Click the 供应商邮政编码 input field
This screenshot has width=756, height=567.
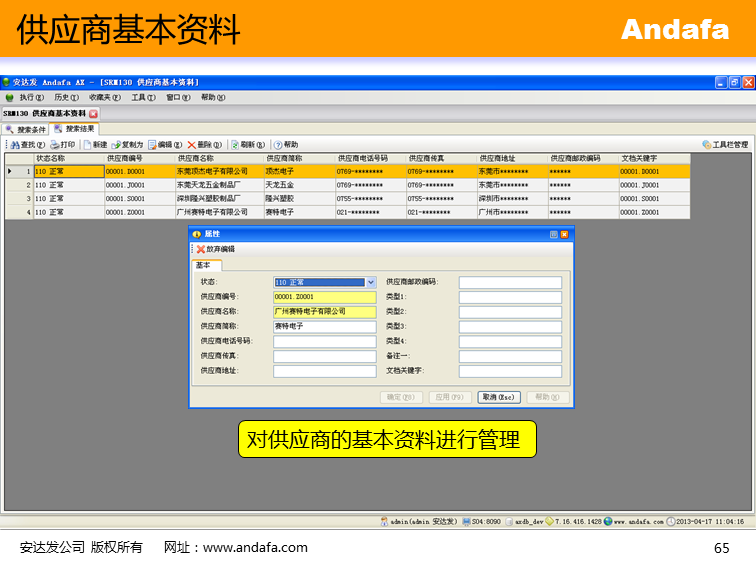coord(510,283)
